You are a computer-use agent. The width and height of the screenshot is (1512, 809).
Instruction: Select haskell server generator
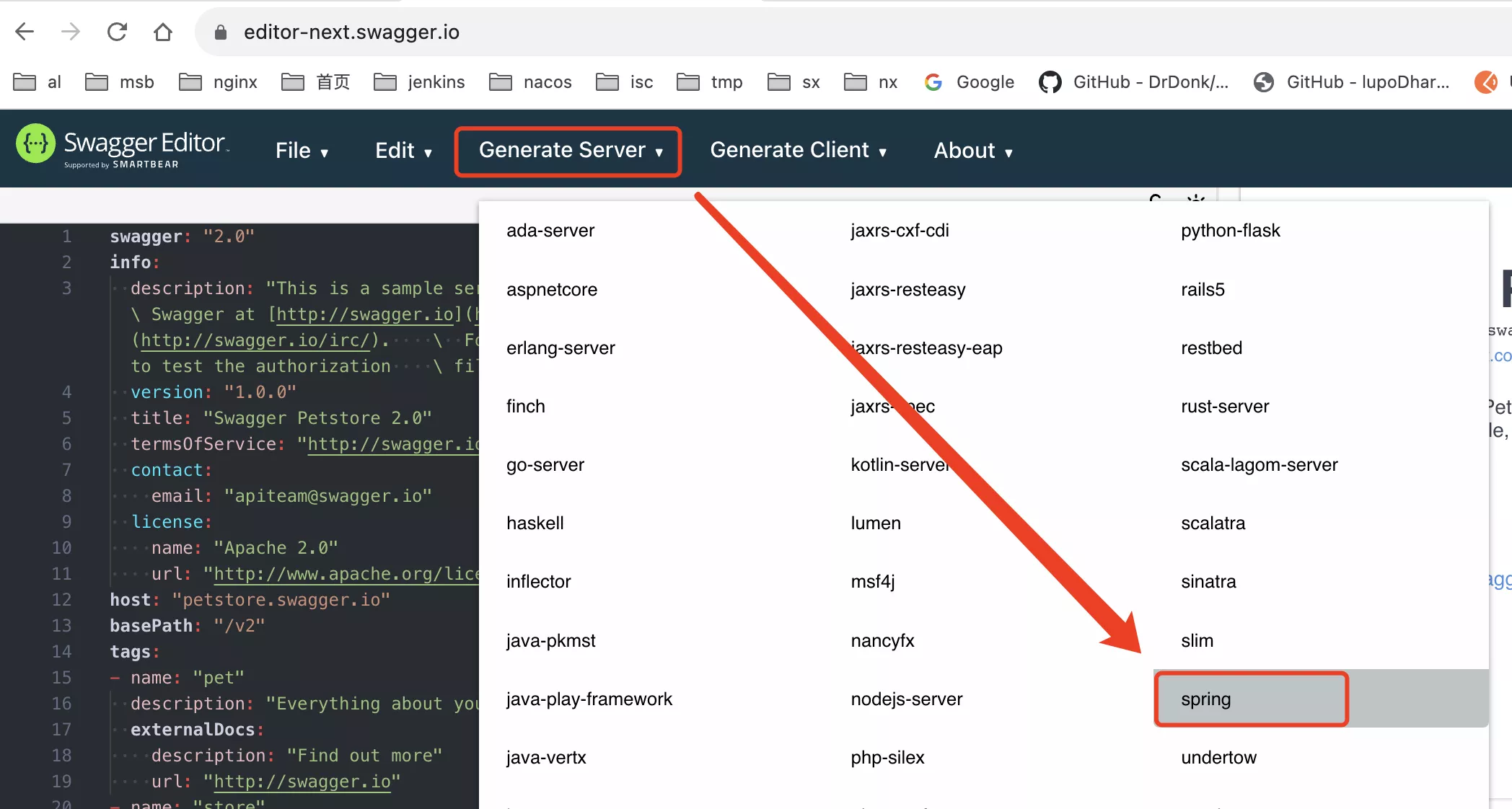pyautogui.click(x=535, y=523)
